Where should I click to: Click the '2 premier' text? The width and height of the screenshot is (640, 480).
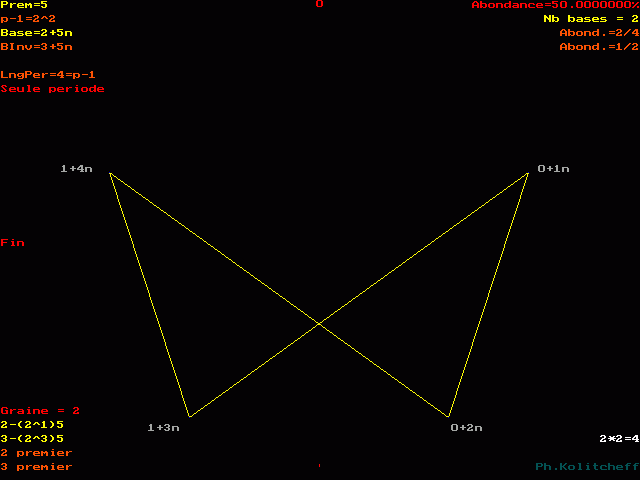click(36, 452)
